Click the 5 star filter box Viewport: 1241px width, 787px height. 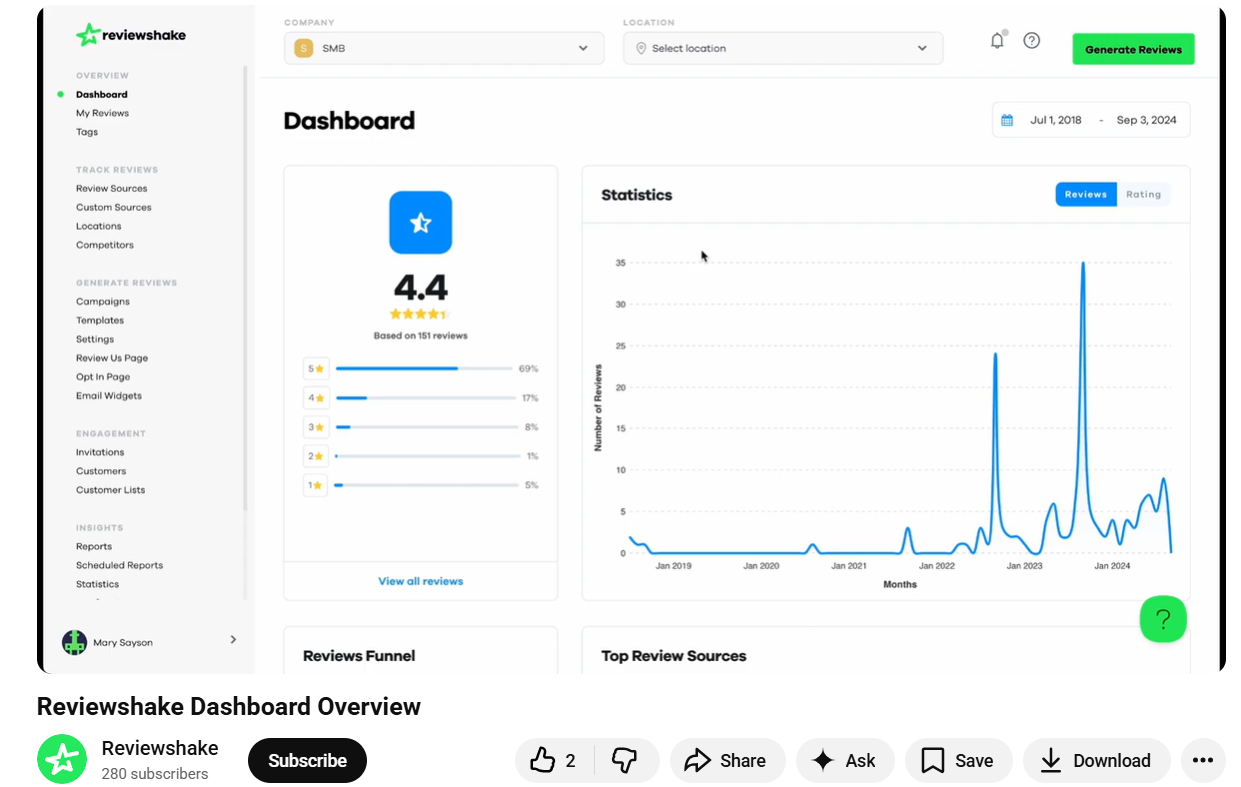(x=315, y=369)
